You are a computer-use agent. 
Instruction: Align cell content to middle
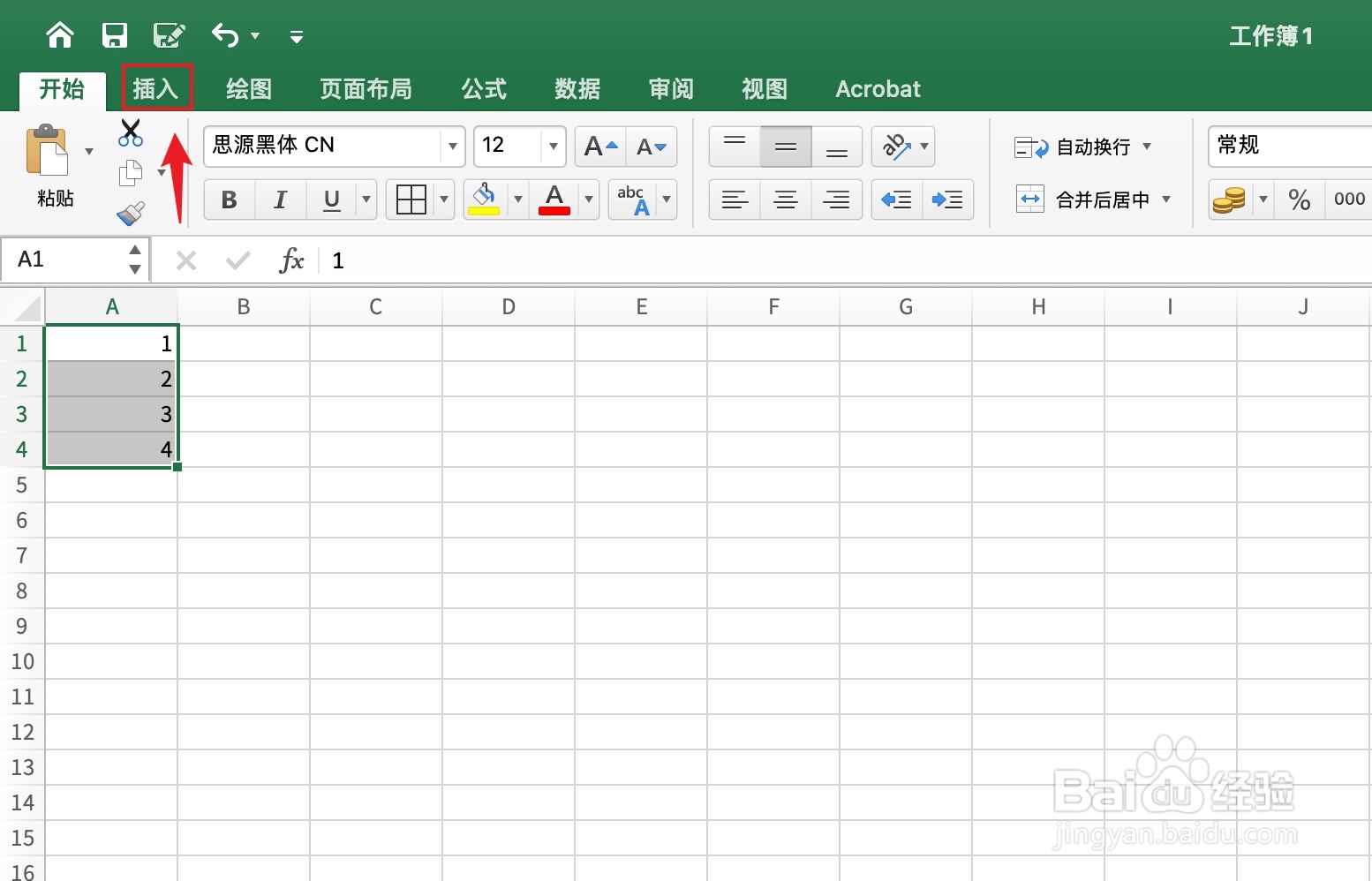786,147
